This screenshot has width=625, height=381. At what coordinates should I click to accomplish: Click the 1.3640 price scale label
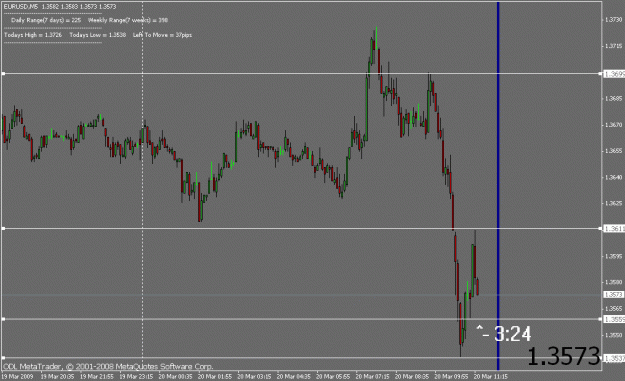613,177
